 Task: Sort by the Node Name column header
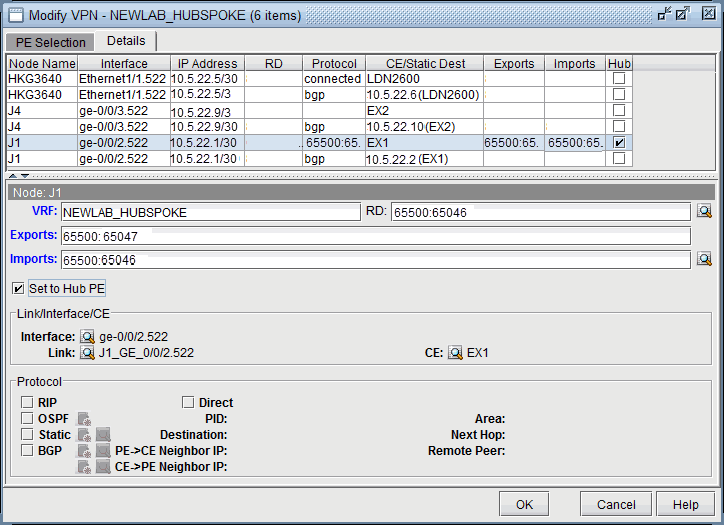click(x=41, y=63)
